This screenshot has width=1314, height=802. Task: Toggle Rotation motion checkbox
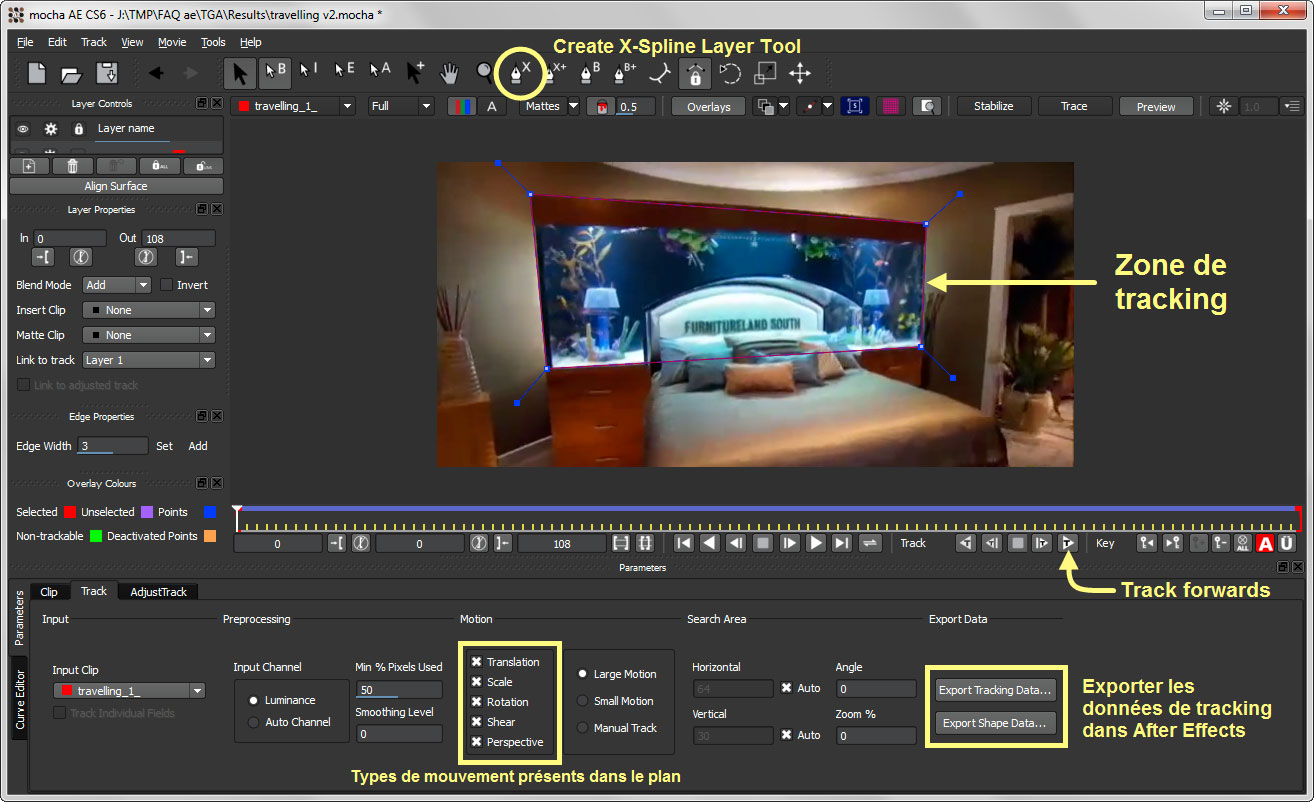[477, 702]
